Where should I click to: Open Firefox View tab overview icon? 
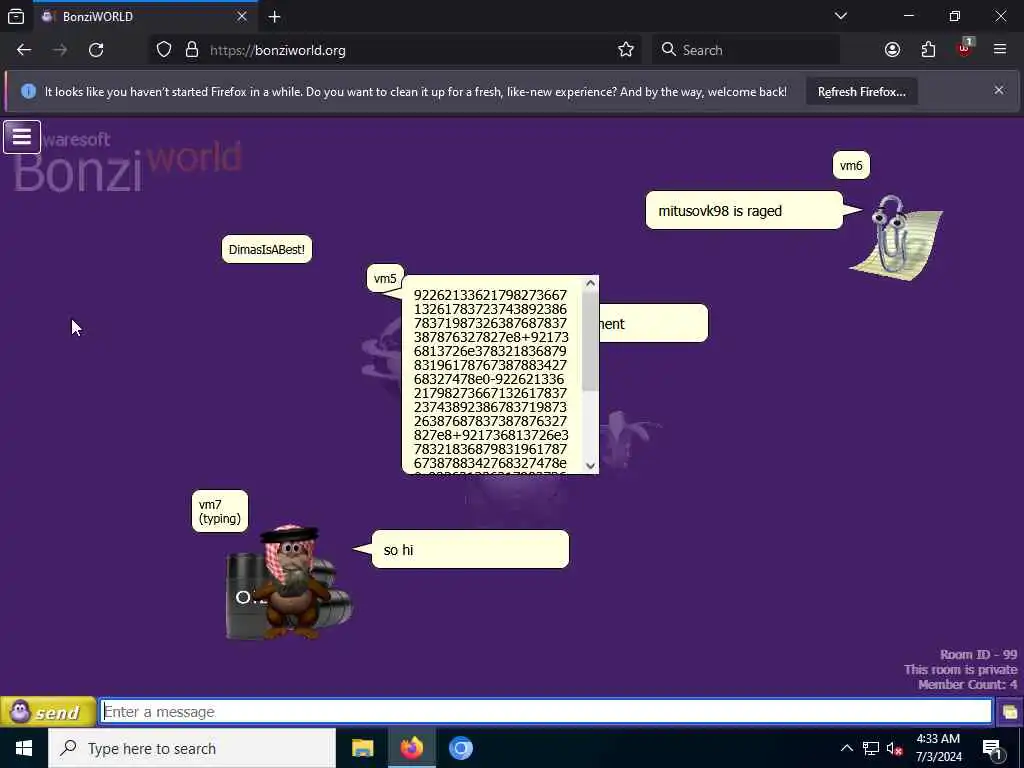[x=16, y=16]
